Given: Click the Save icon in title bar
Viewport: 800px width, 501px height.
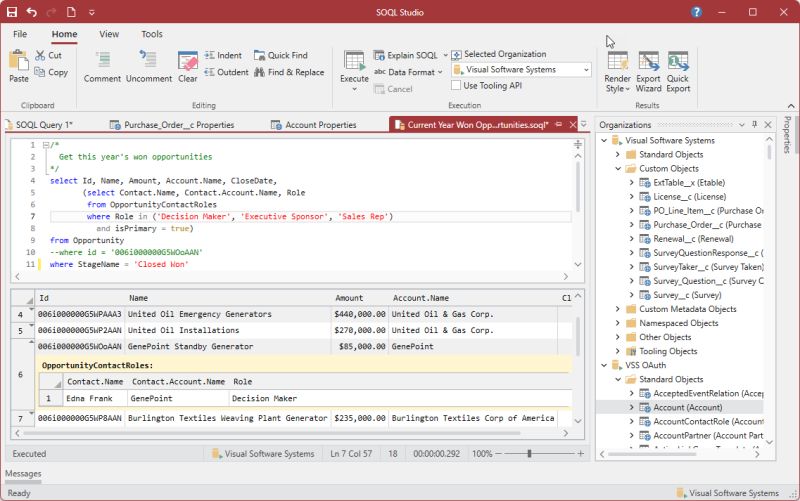Looking at the screenshot, I should tap(11, 12).
